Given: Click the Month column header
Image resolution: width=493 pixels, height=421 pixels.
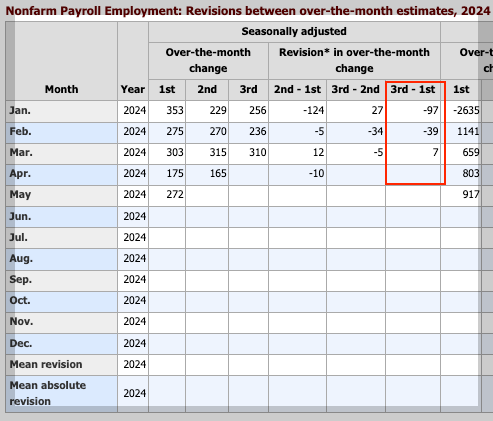Looking at the screenshot, I should tap(62, 89).
